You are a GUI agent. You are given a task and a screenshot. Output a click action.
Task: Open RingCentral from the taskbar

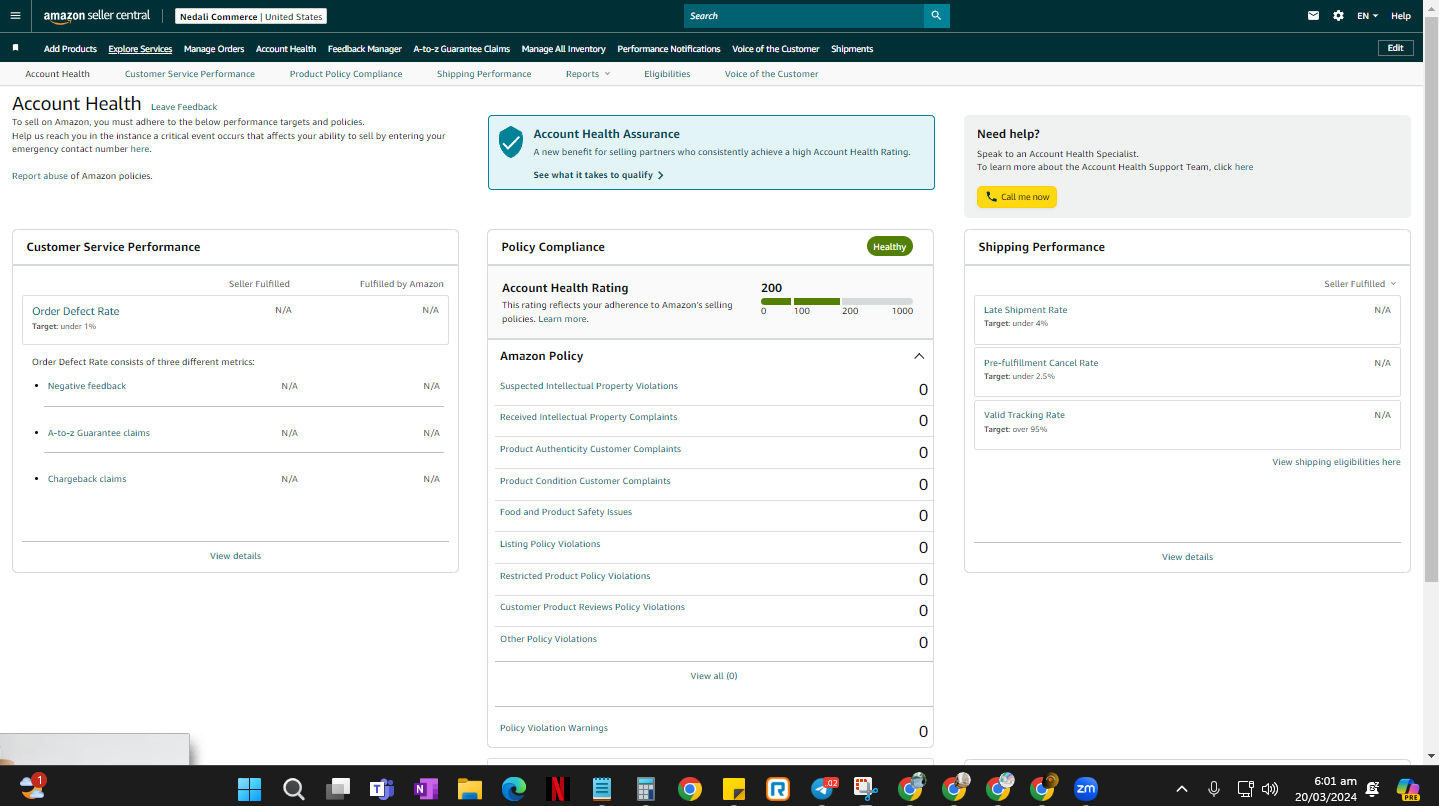777,789
